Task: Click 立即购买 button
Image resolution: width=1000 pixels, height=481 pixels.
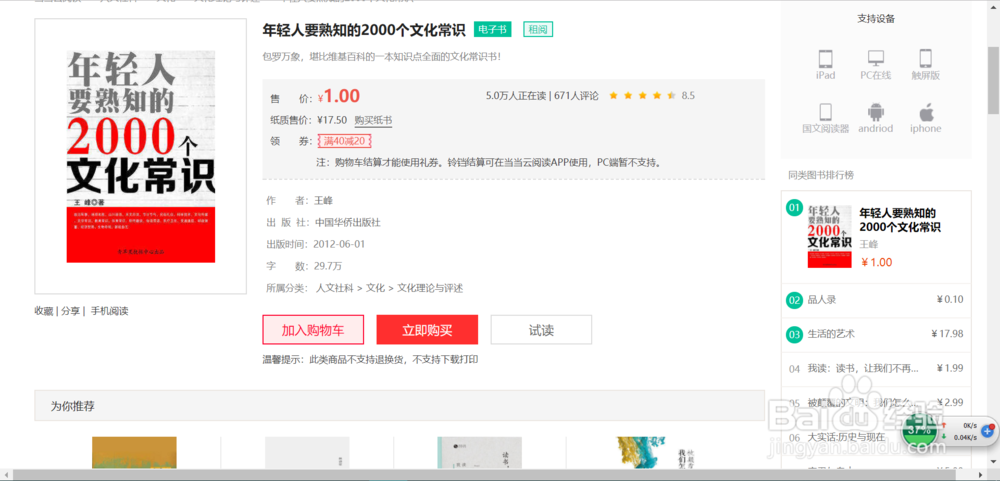Action: [x=427, y=330]
